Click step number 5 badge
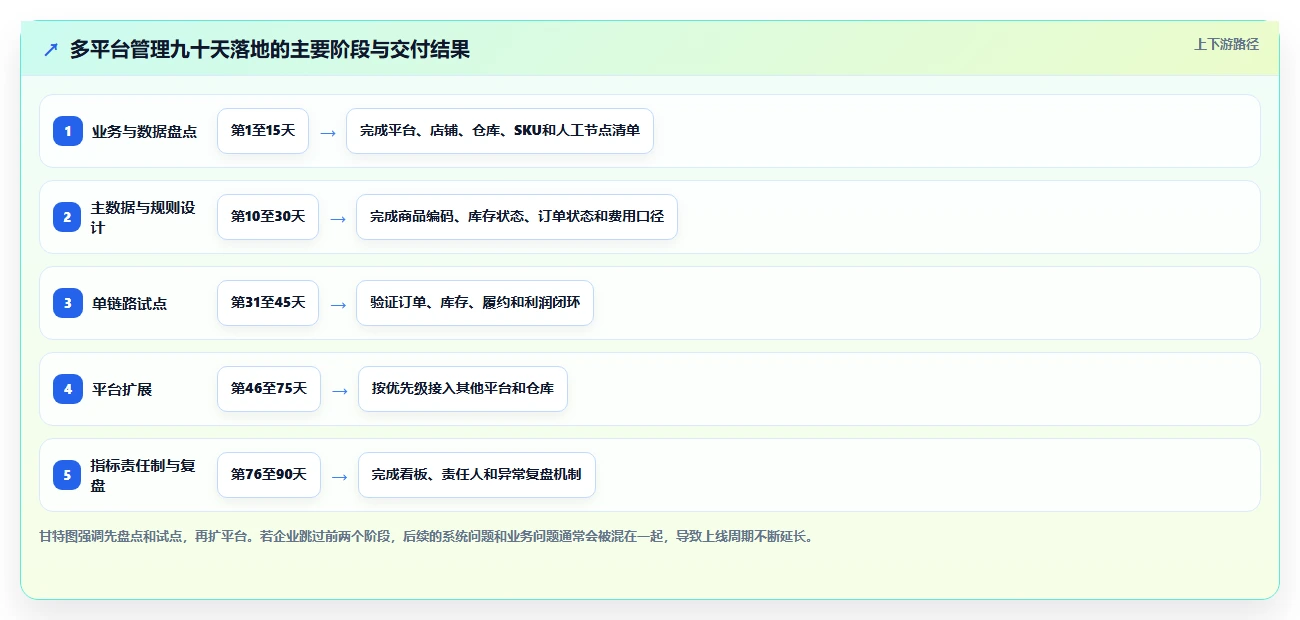This screenshot has height=620, width=1300. coord(68,475)
